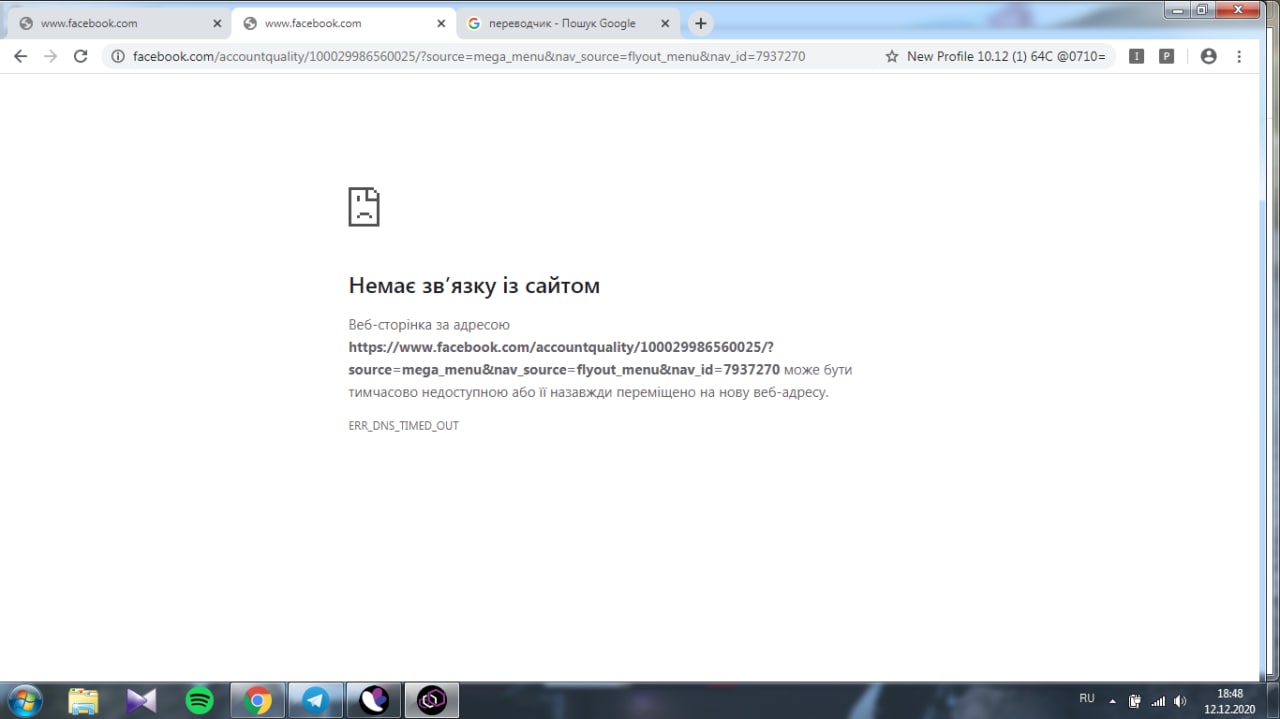The height and width of the screenshot is (719, 1280).
Task: Open Visual Studio from the taskbar
Action: click(x=141, y=701)
